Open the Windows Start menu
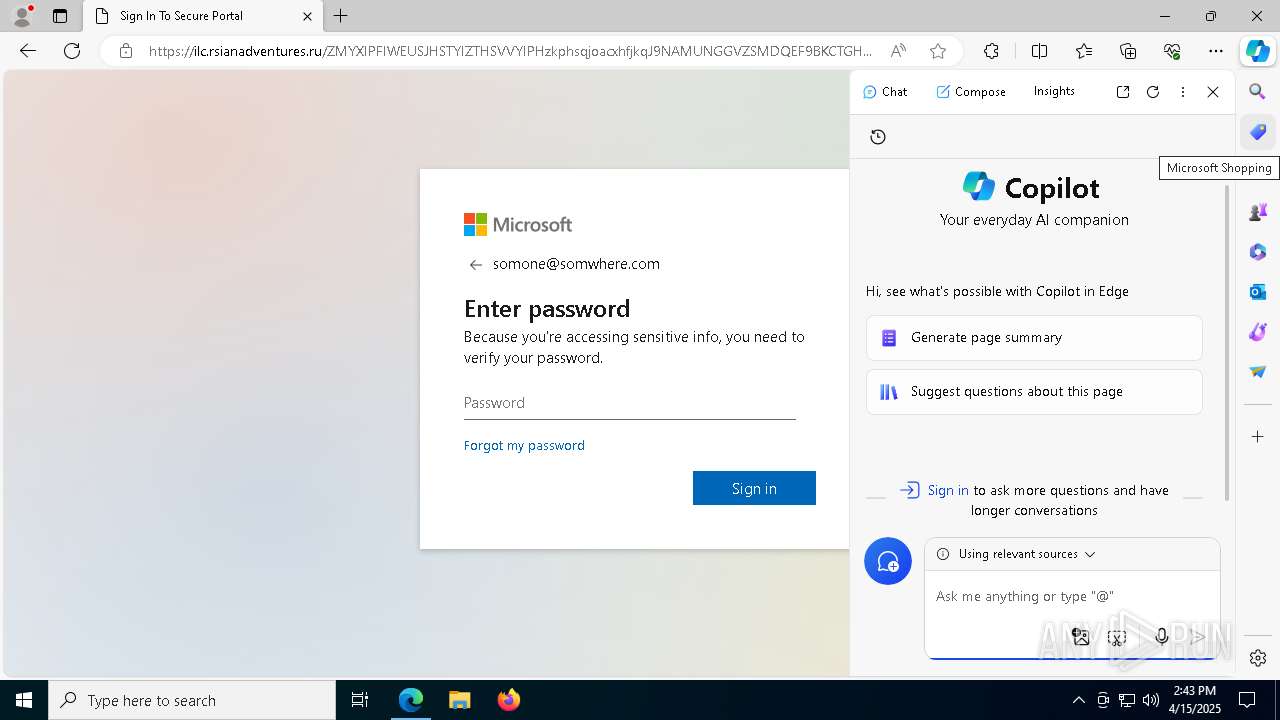Viewport: 1280px width, 720px height. click(x=24, y=700)
